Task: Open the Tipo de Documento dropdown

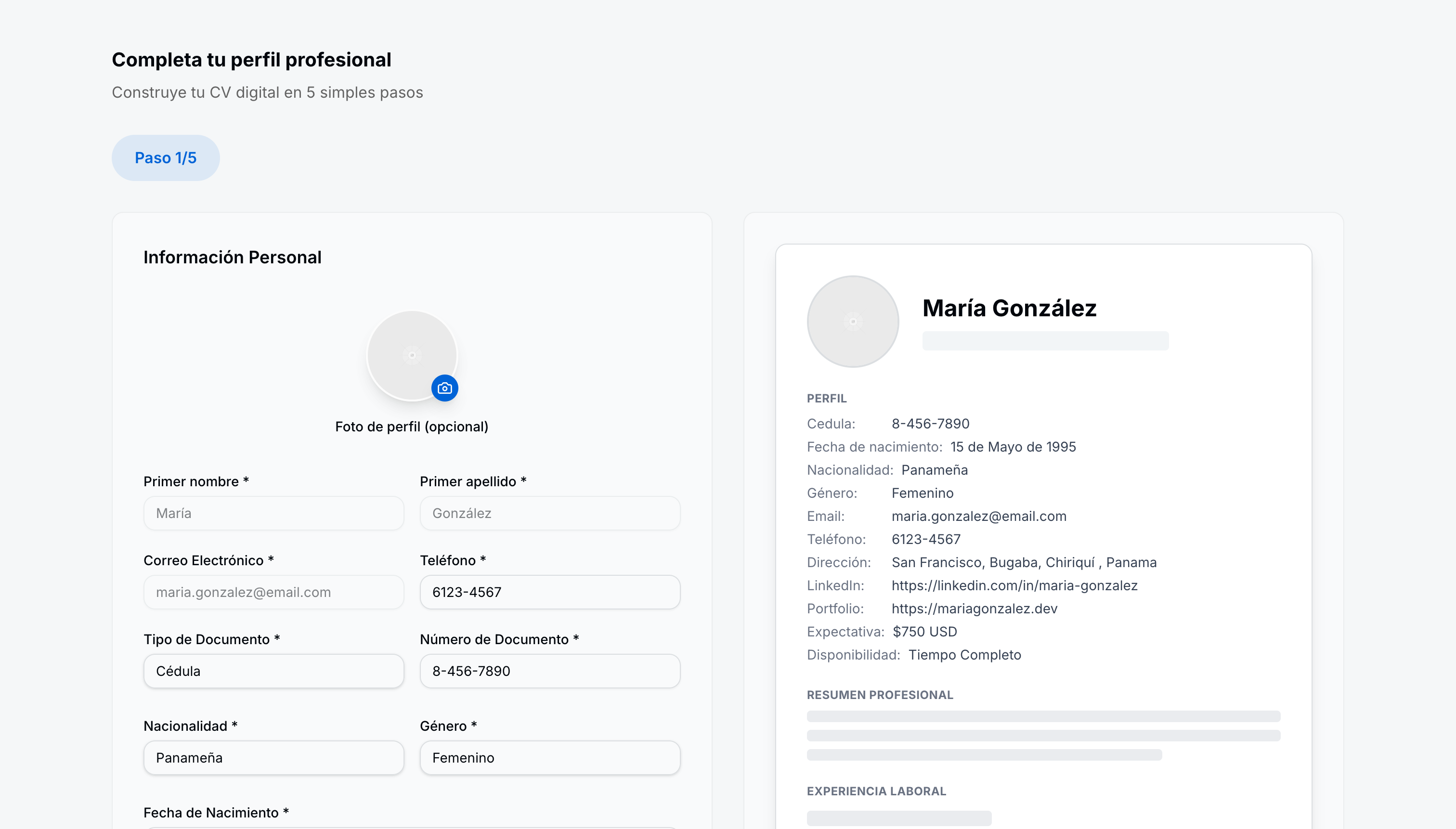Action: [273, 671]
